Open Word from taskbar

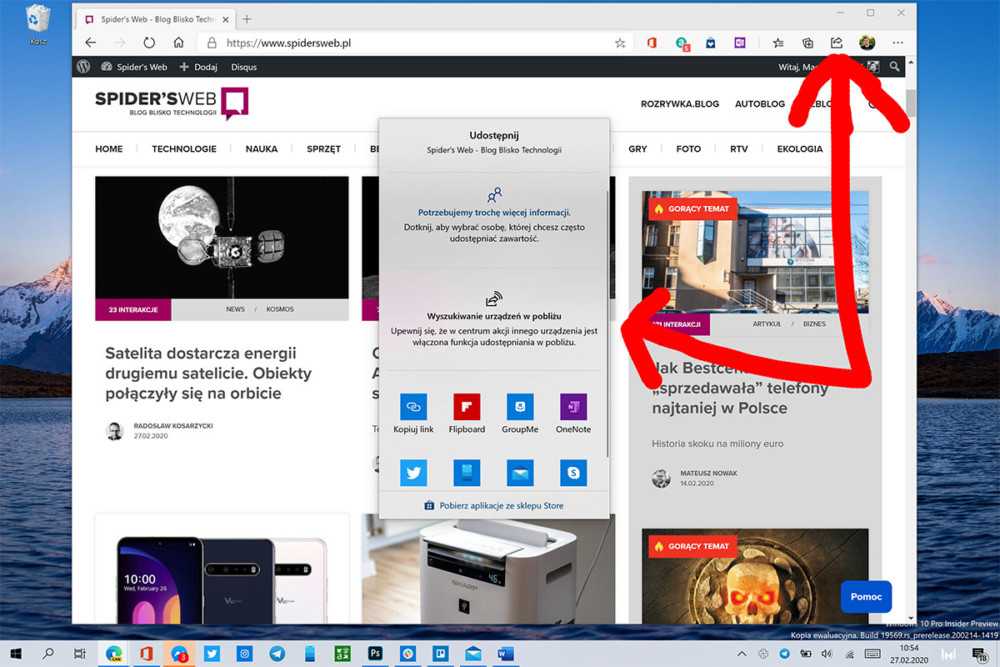point(506,654)
